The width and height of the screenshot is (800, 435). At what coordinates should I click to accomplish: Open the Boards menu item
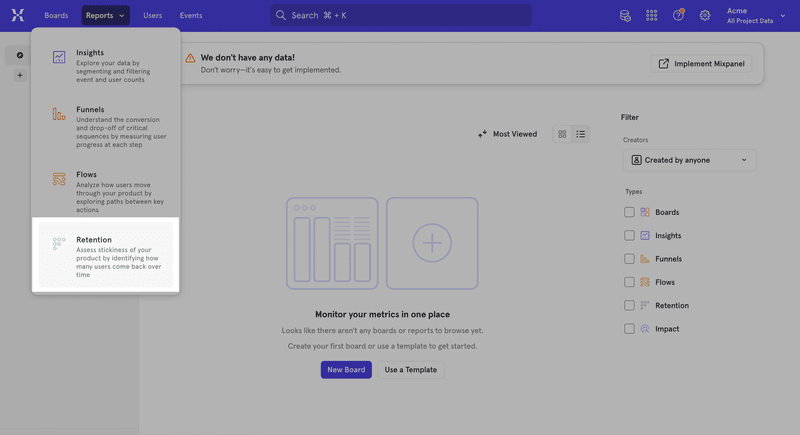pyautogui.click(x=56, y=15)
